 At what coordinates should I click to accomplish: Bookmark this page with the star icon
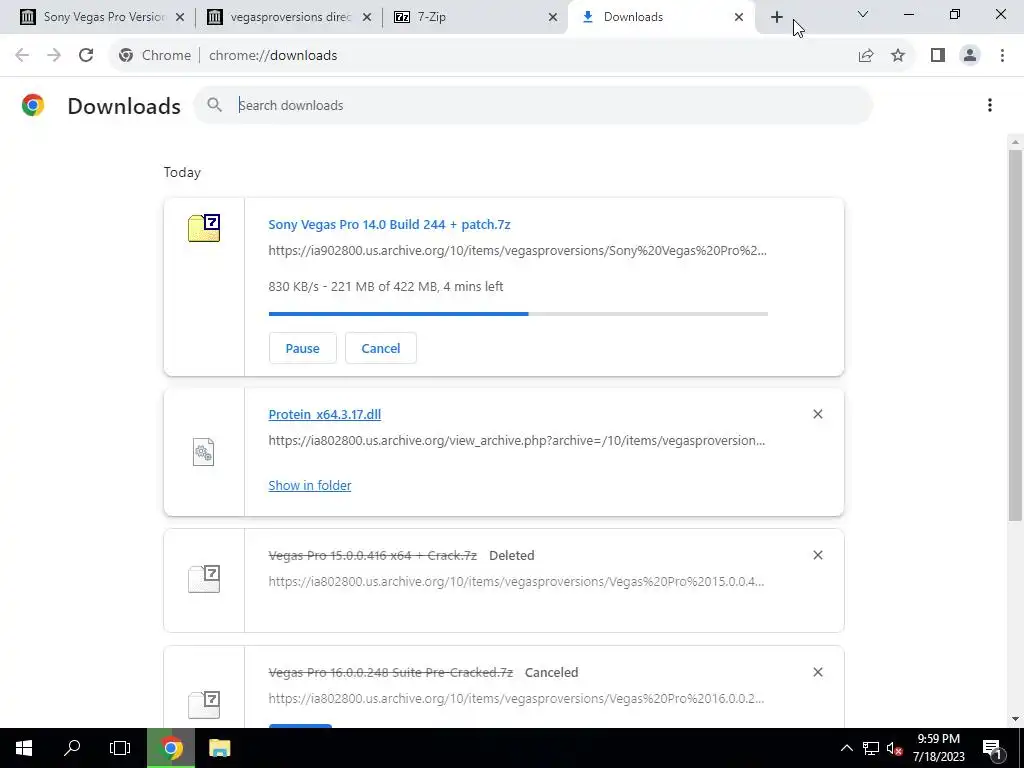click(898, 56)
